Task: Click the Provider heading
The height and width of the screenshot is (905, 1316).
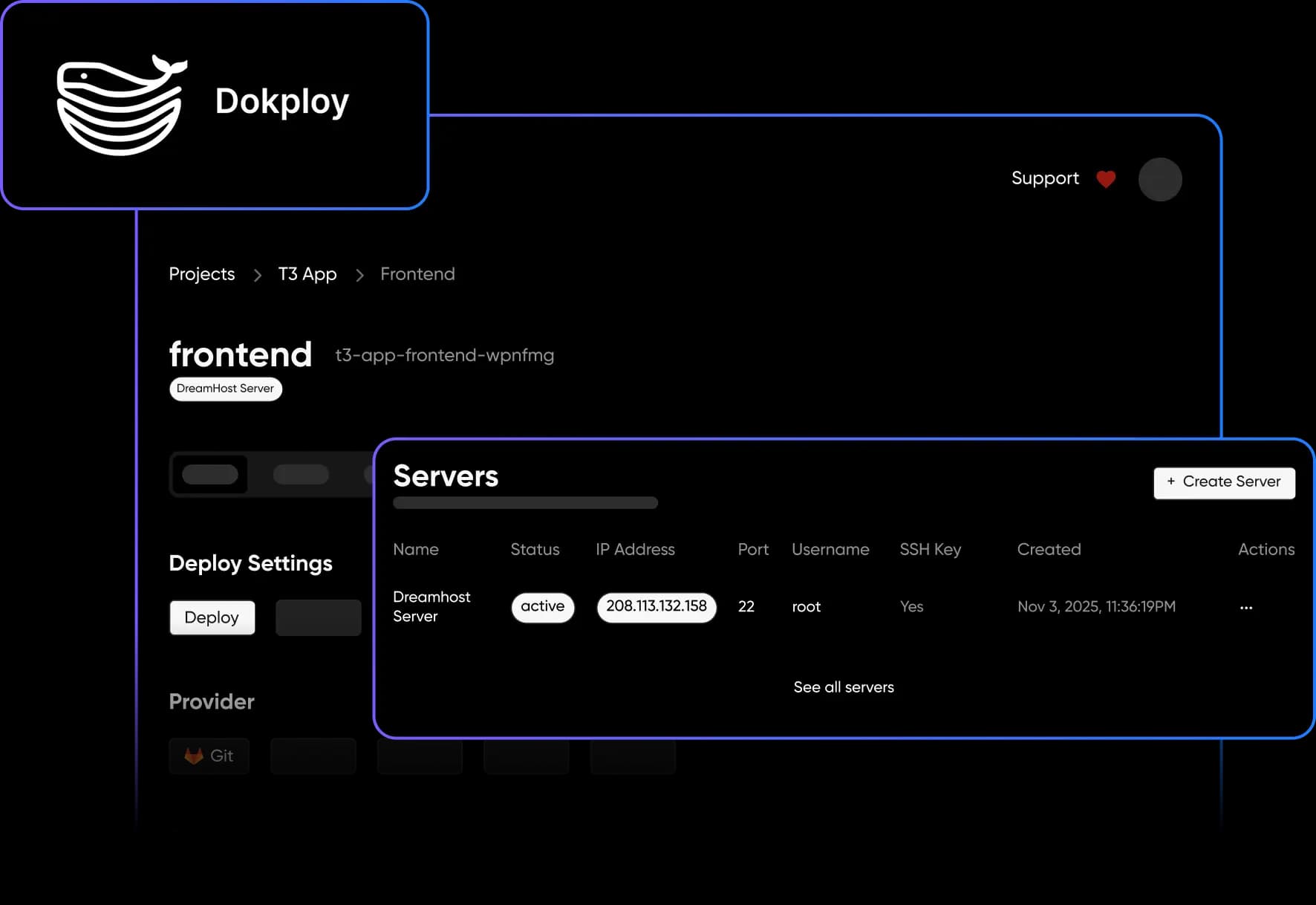Action: tap(212, 702)
